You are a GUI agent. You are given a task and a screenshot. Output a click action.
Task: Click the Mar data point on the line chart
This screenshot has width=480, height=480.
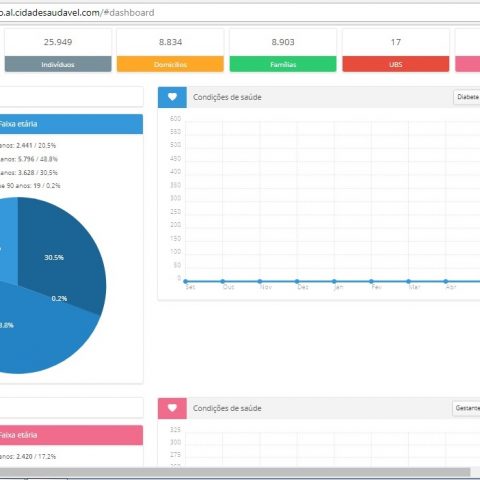tap(409, 281)
